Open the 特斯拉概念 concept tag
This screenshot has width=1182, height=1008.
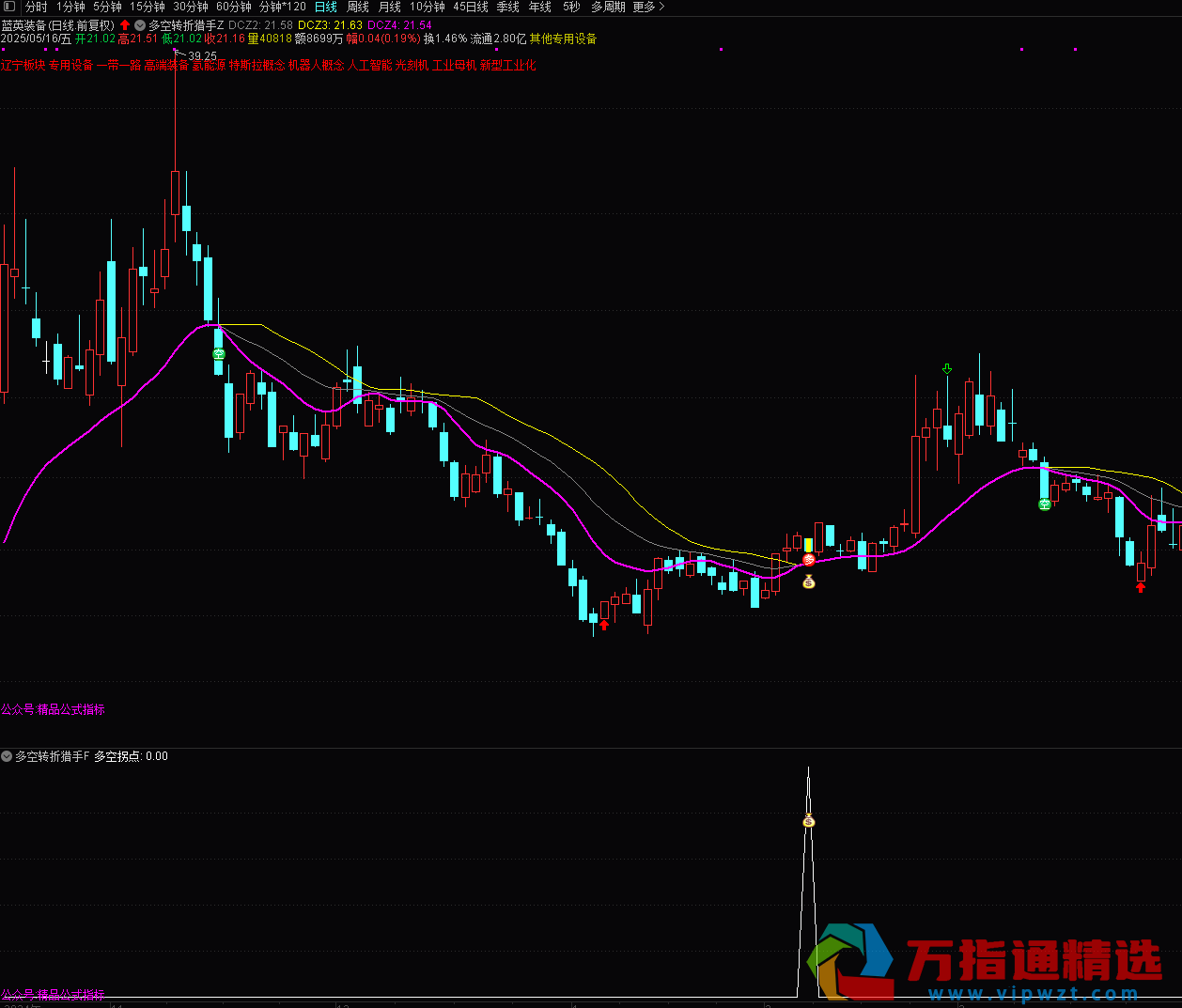pos(257,65)
